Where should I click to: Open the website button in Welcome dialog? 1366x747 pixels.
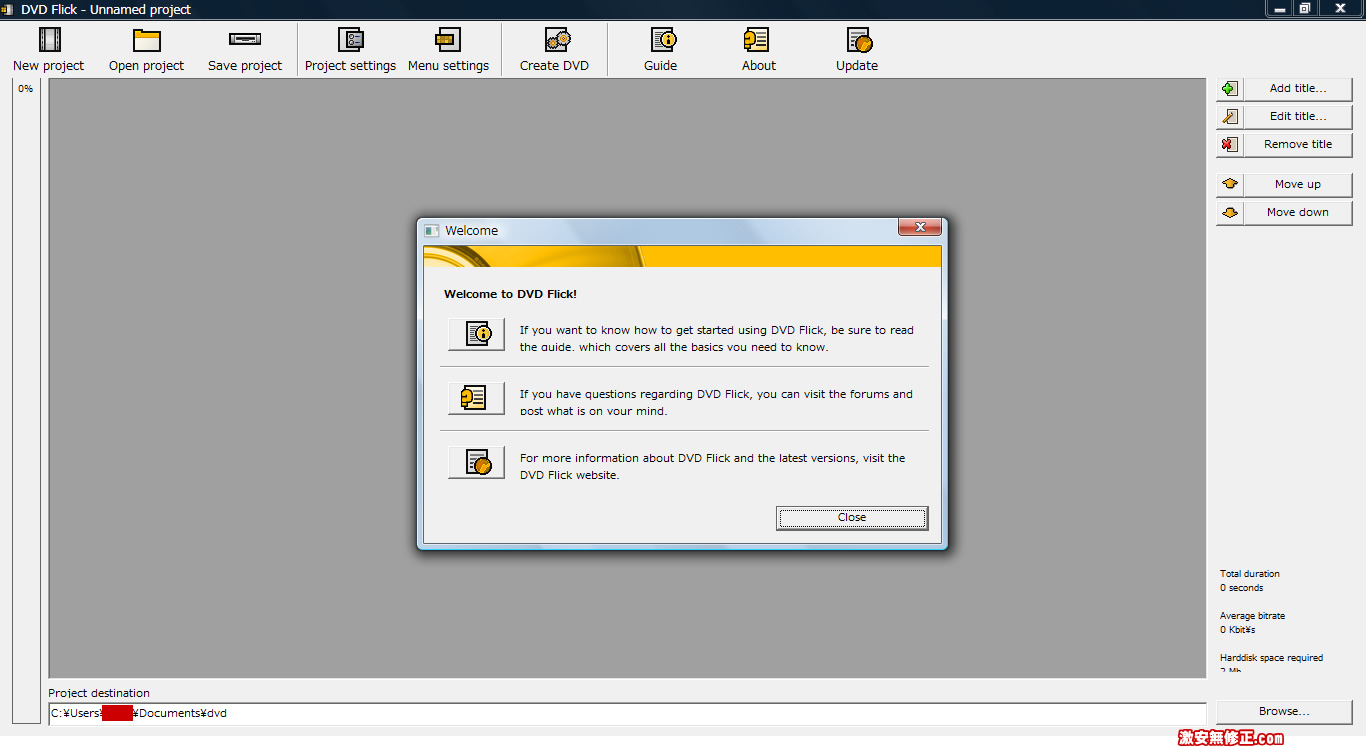[x=476, y=462]
